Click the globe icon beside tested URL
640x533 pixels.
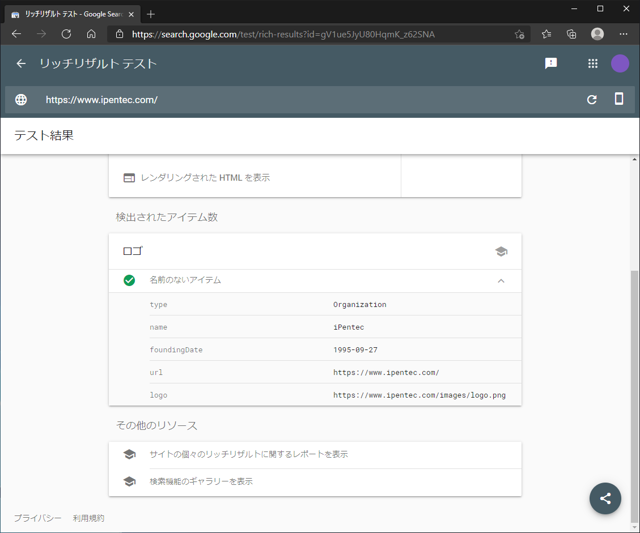click(21, 100)
